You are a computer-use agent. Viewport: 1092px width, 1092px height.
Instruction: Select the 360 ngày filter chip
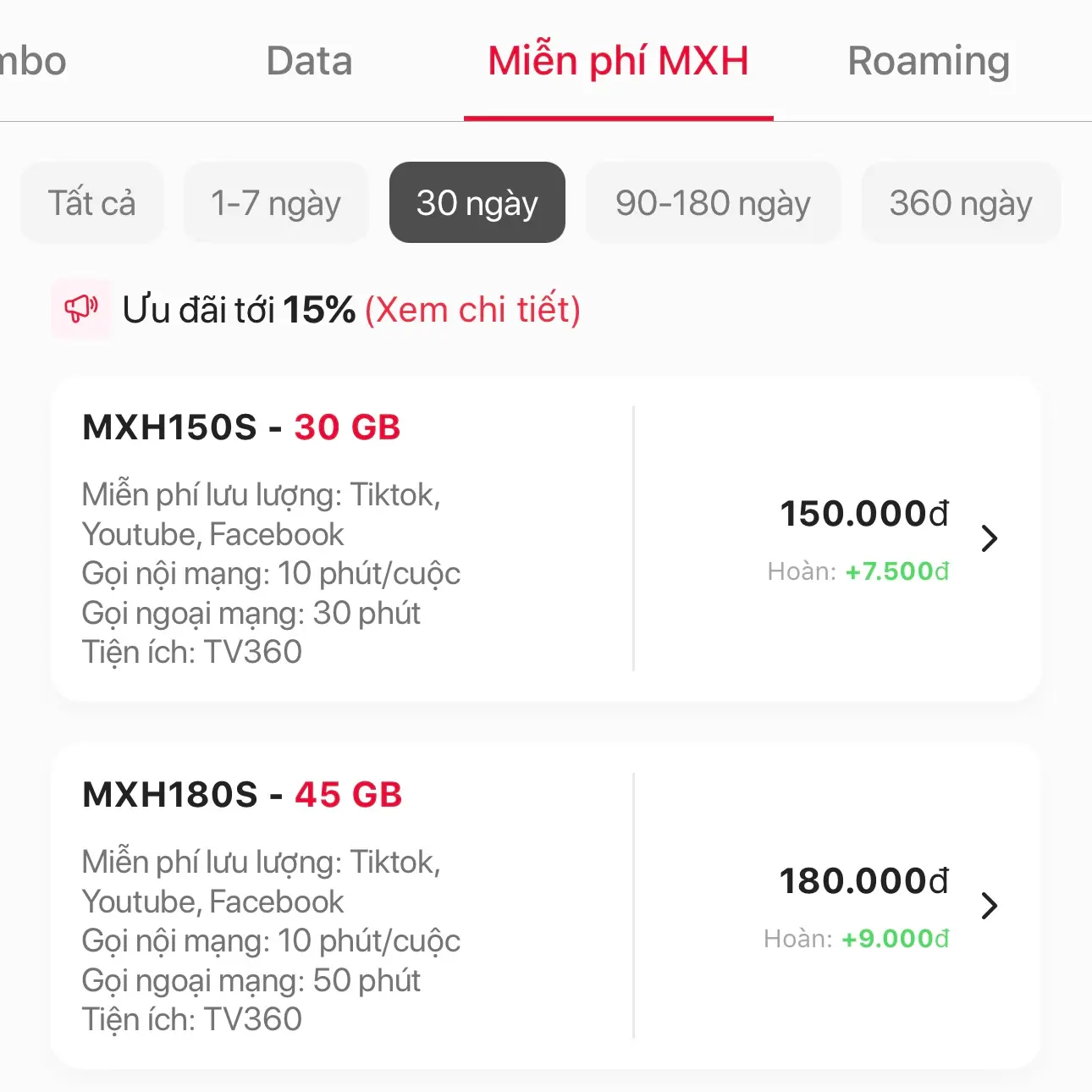(x=961, y=202)
